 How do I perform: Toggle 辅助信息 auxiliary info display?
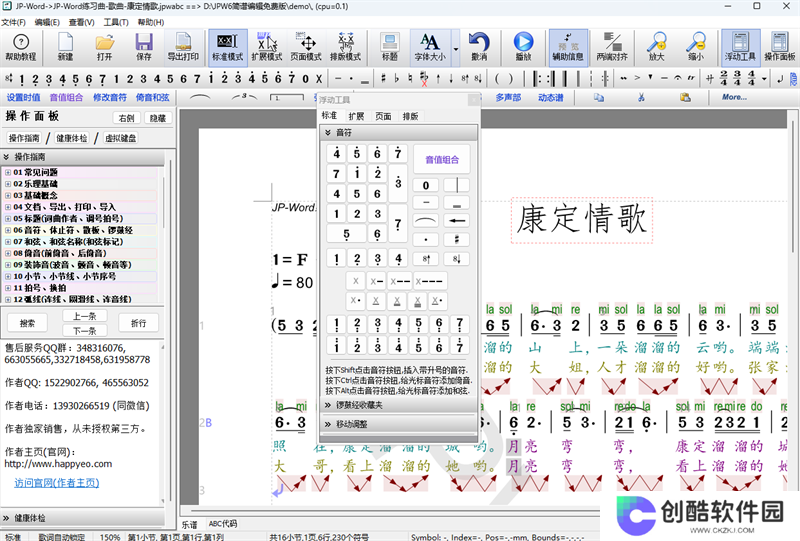pyautogui.click(x=568, y=47)
